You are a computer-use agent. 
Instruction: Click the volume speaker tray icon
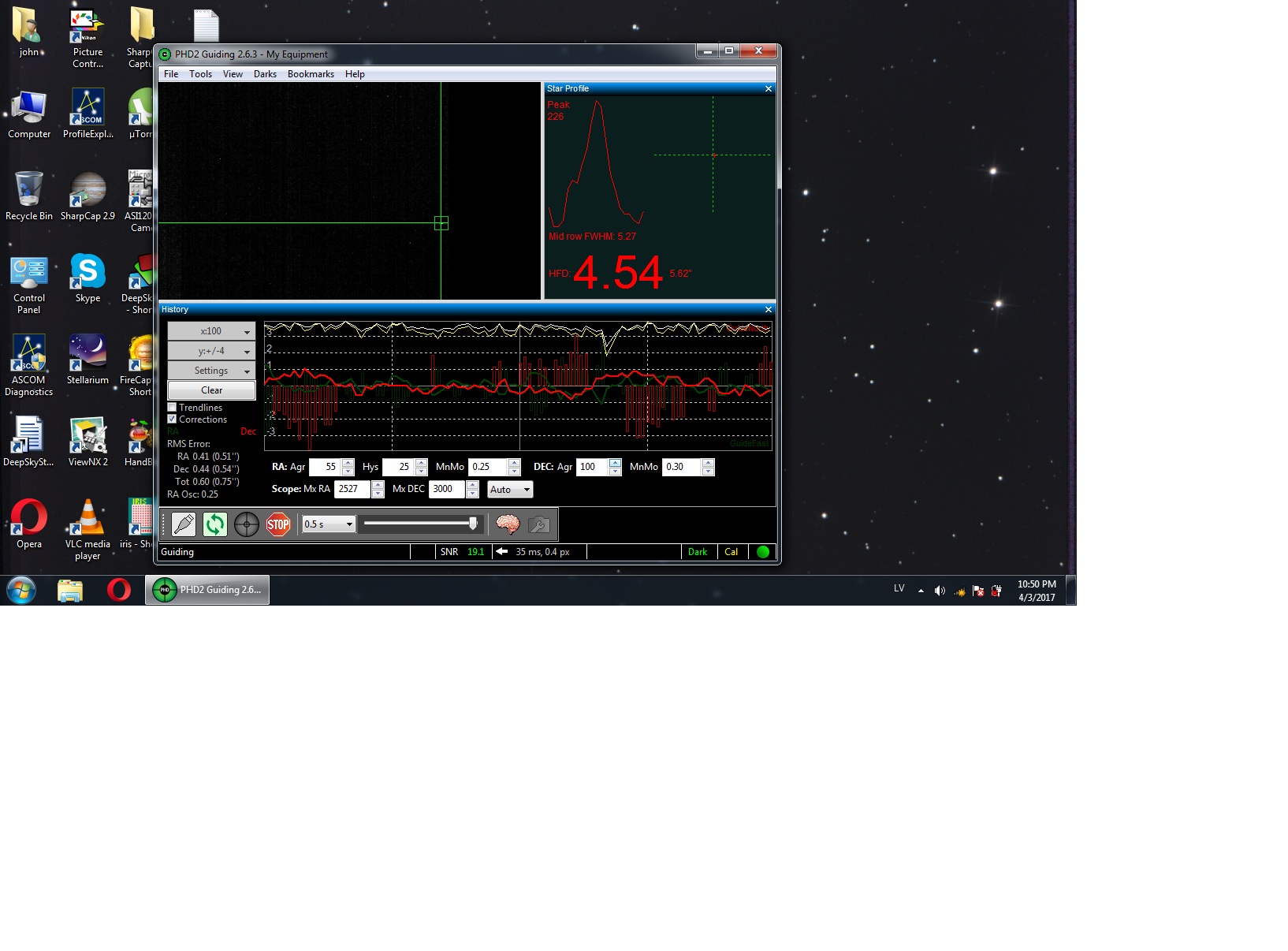click(x=940, y=591)
